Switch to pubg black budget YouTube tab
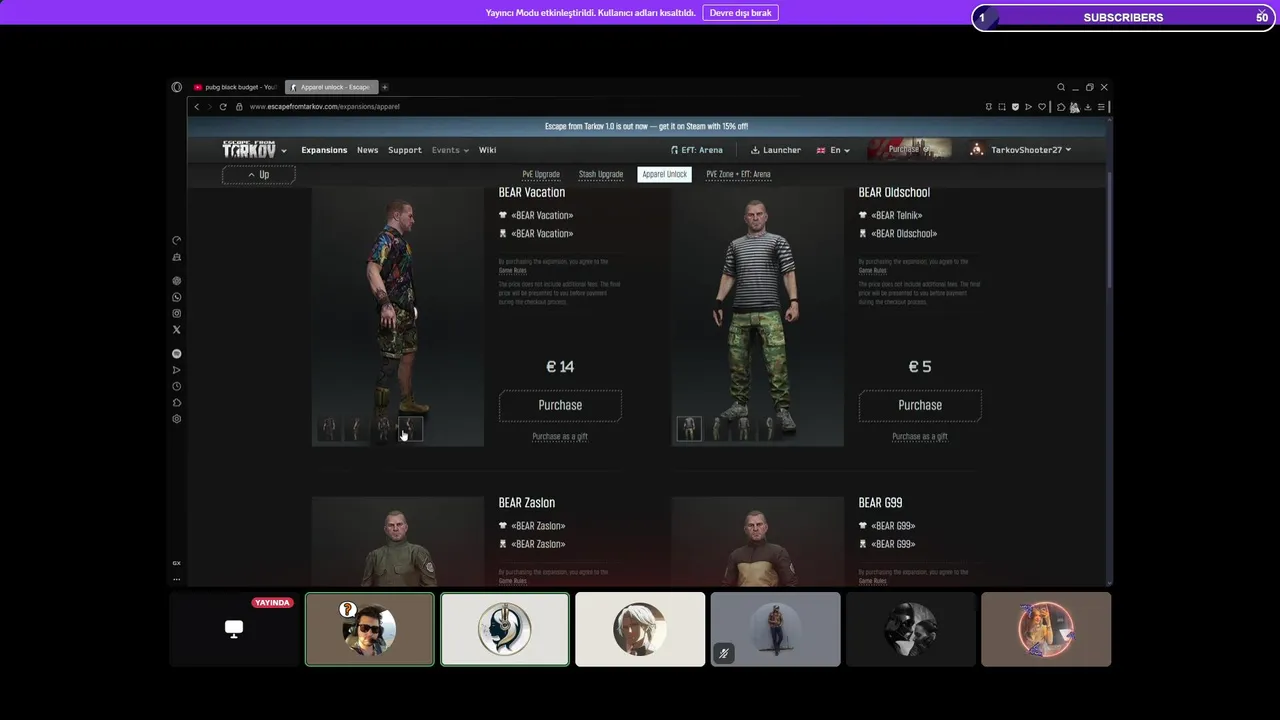 236,87
